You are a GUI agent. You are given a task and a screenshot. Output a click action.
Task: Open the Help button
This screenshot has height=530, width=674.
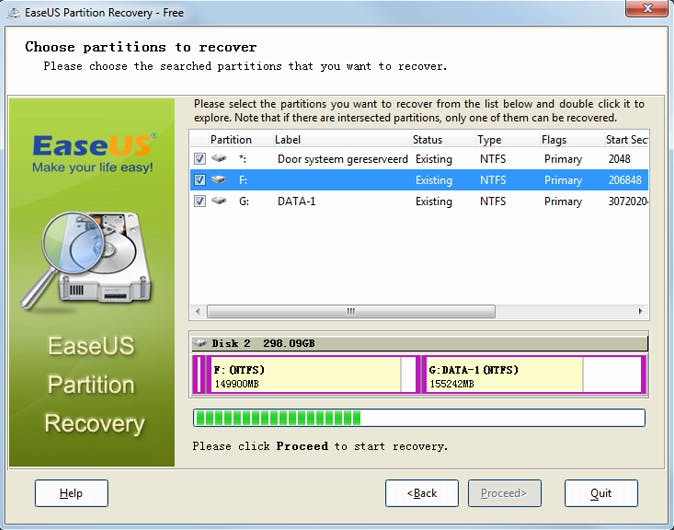coord(71,493)
